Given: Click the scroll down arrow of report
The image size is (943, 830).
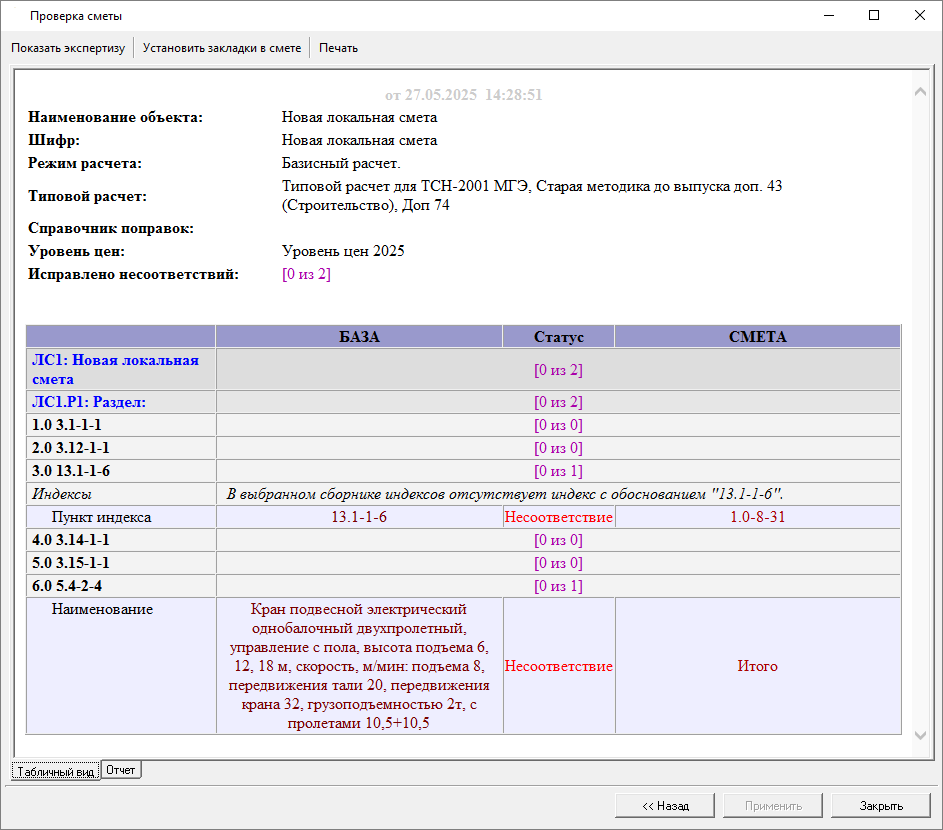Looking at the screenshot, I should point(921,735).
